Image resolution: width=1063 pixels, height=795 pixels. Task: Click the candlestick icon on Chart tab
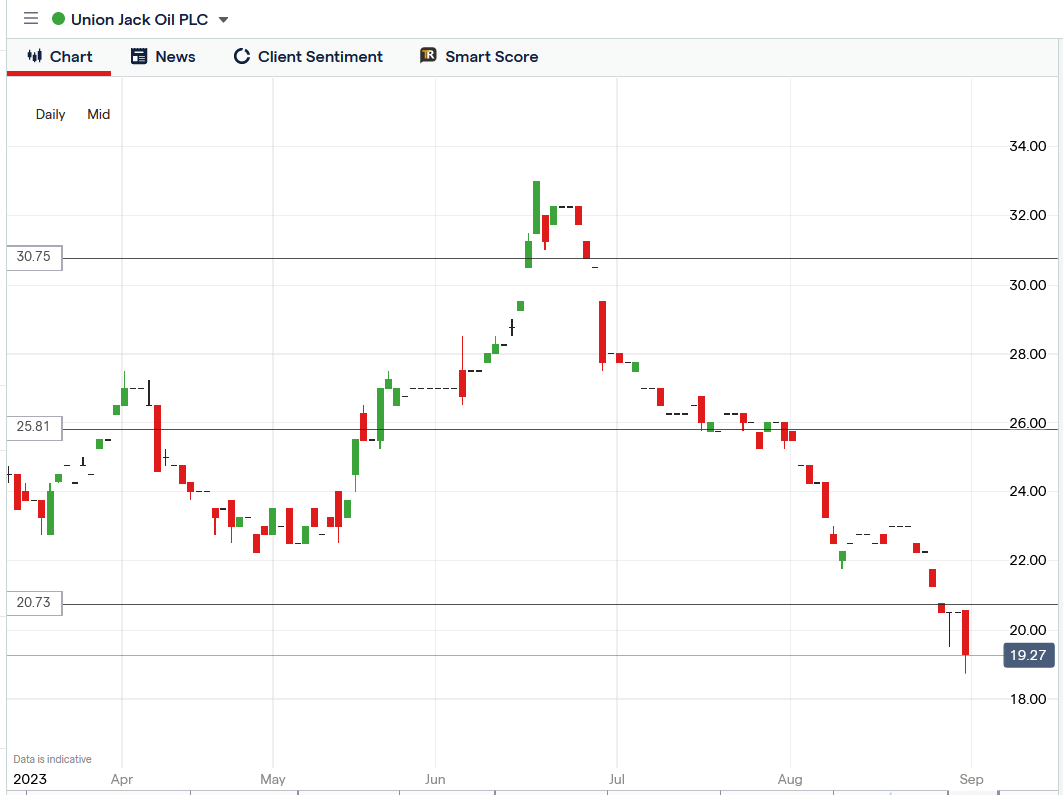pos(35,56)
